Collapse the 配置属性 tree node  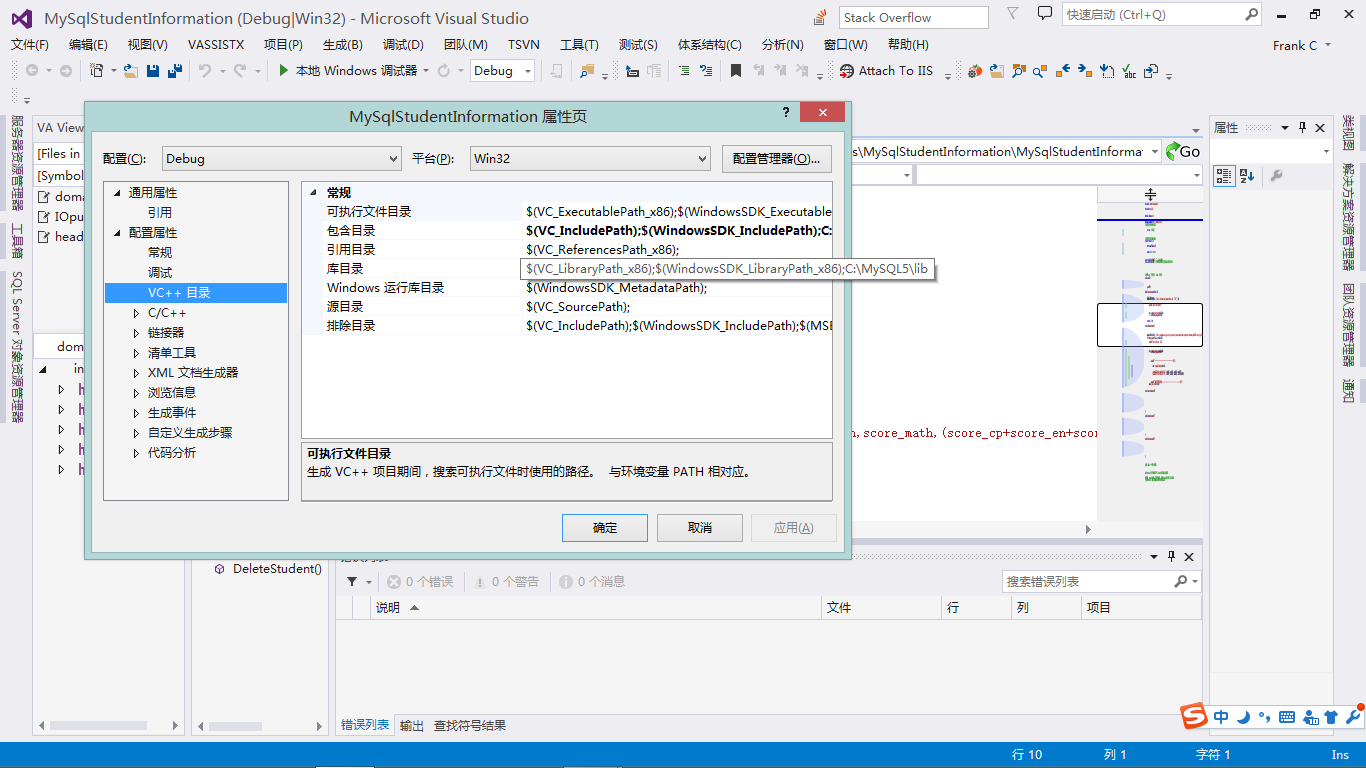point(117,233)
